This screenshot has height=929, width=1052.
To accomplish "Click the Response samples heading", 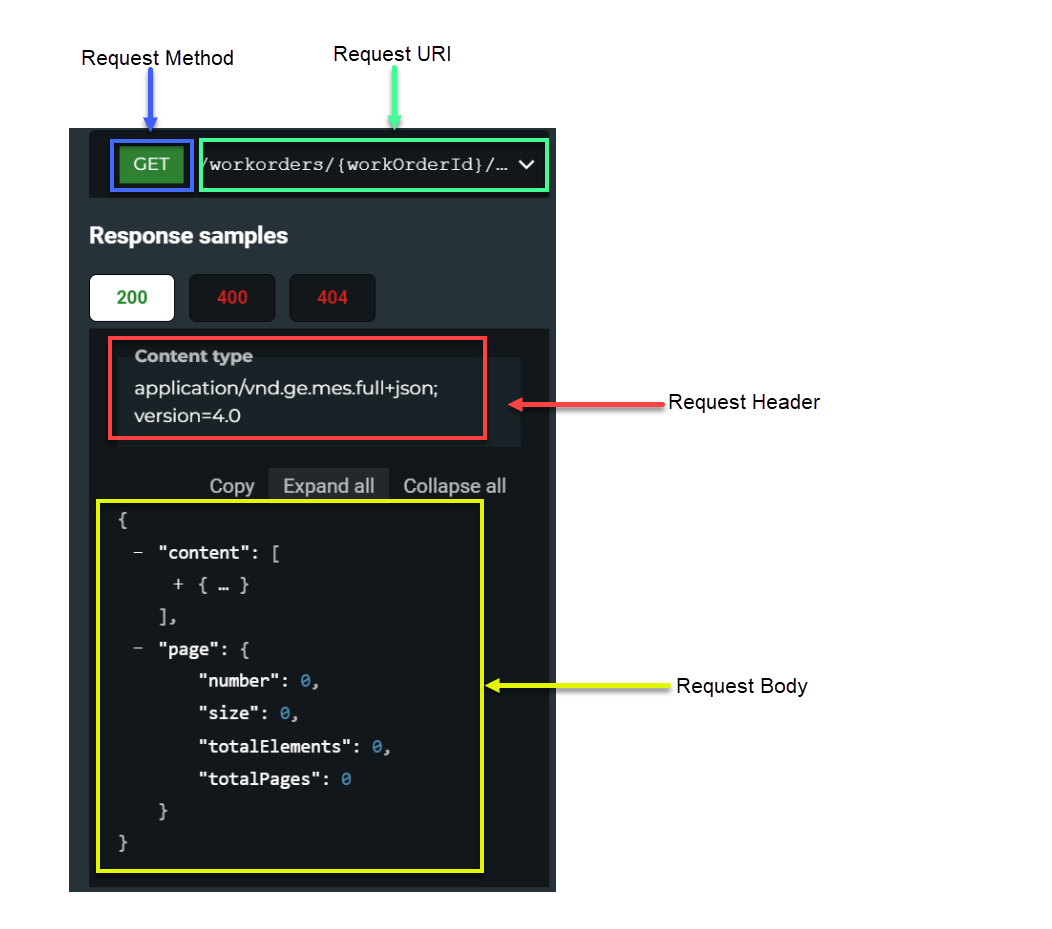I will pyautogui.click(x=189, y=235).
